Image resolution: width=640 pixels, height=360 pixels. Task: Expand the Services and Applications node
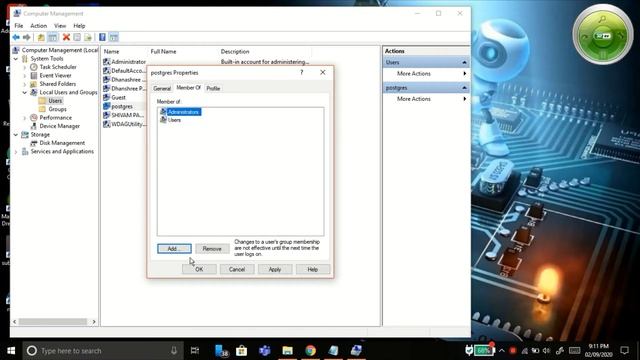16,152
